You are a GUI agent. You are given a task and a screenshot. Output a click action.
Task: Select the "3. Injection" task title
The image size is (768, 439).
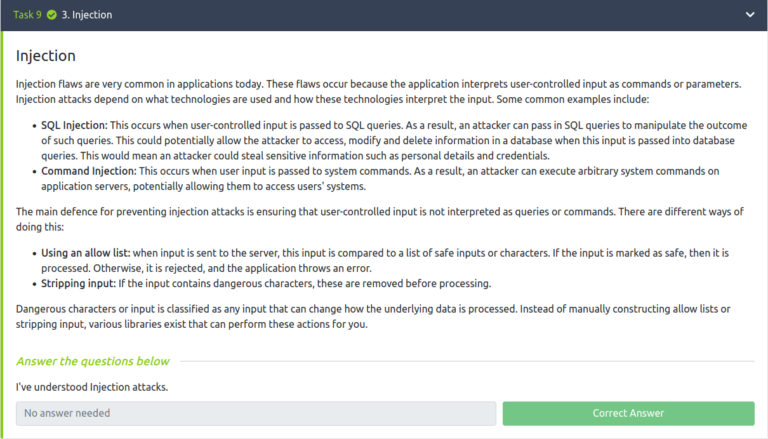(x=87, y=15)
